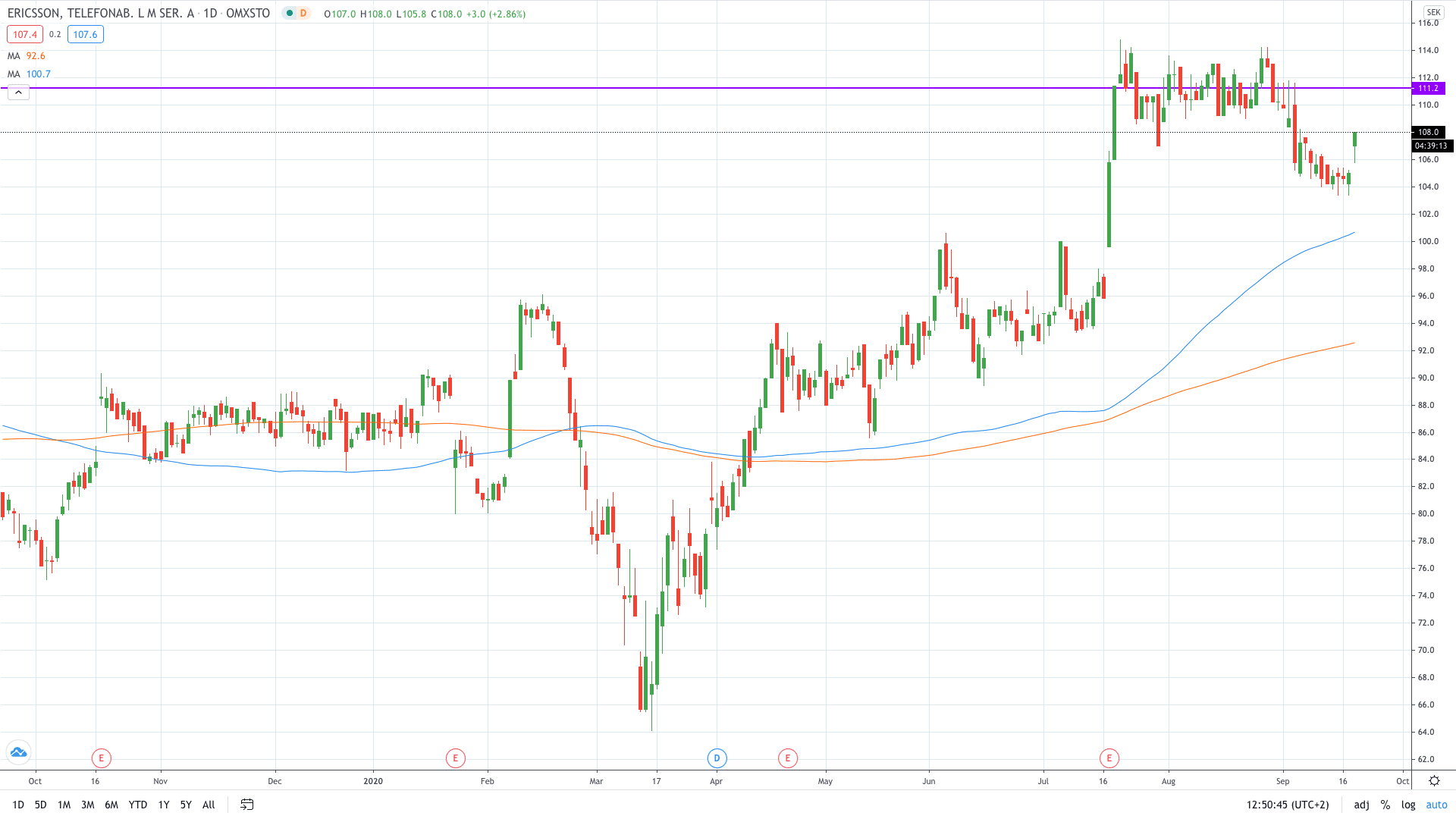This screenshot has width=1456, height=819.
Task: Select the 1M time range
Action: pos(64,805)
